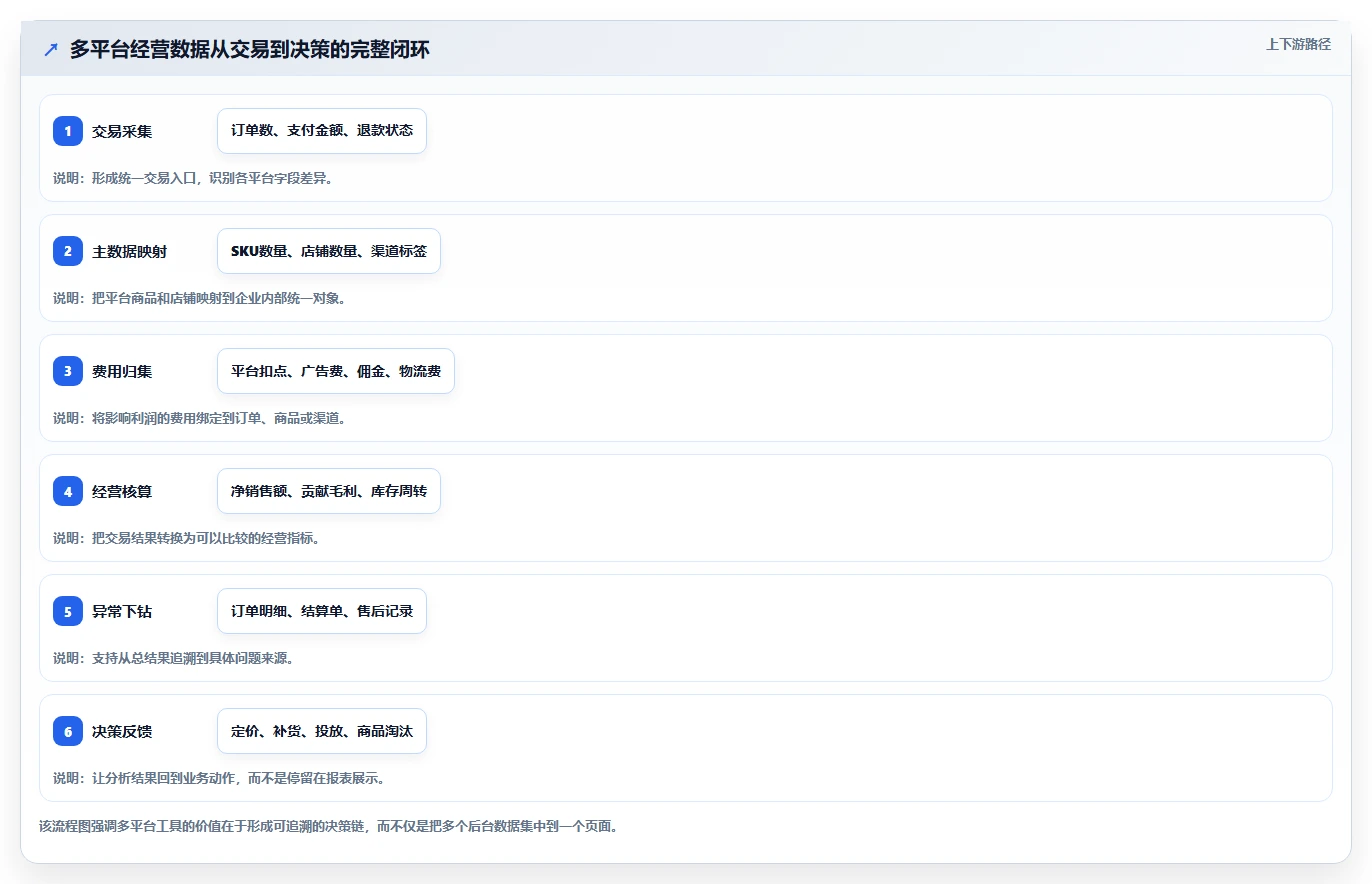Select the 净销售额、贡献毛利、库存周转 chip
Screen dimensions: 1372x884
[329, 491]
